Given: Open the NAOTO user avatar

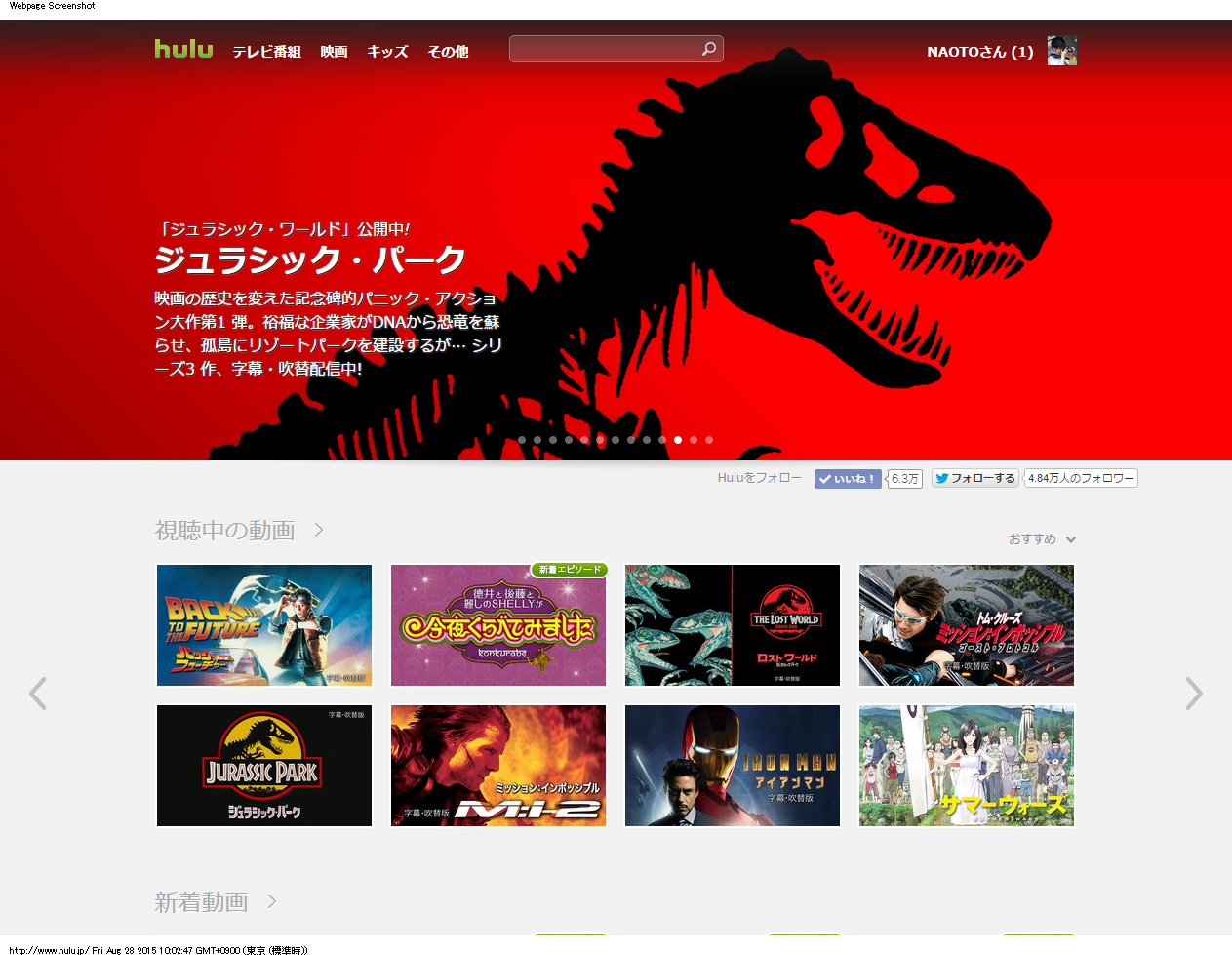Looking at the screenshot, I should click(1061, 51).
